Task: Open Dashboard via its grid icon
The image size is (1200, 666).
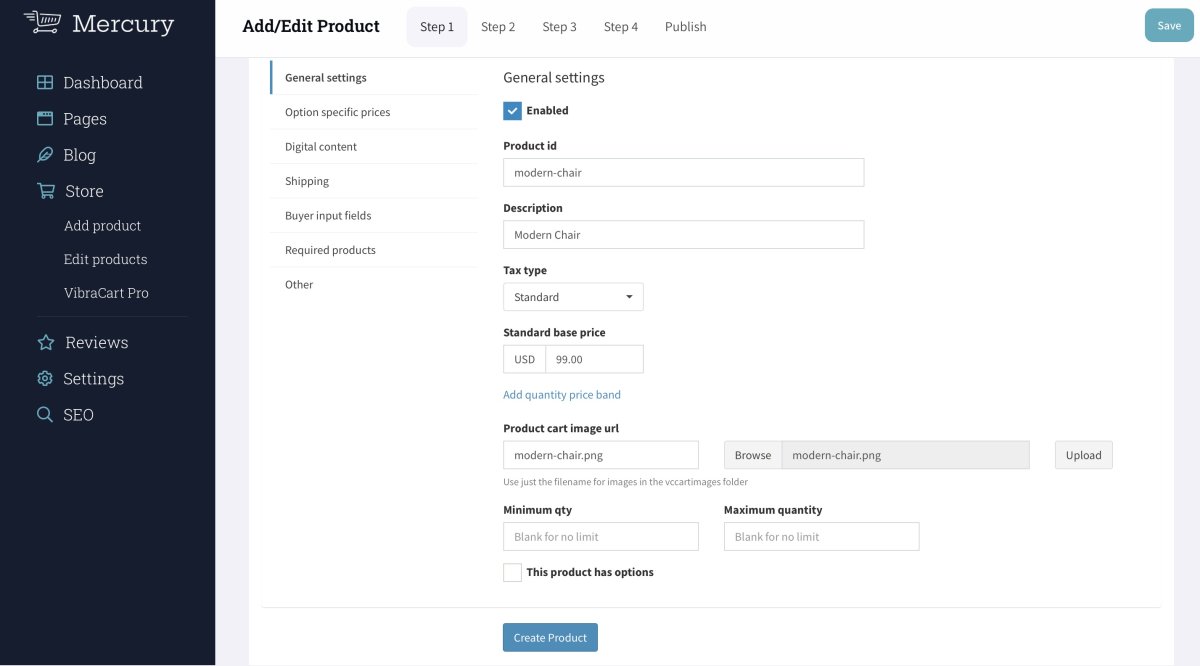Action: 45,83
